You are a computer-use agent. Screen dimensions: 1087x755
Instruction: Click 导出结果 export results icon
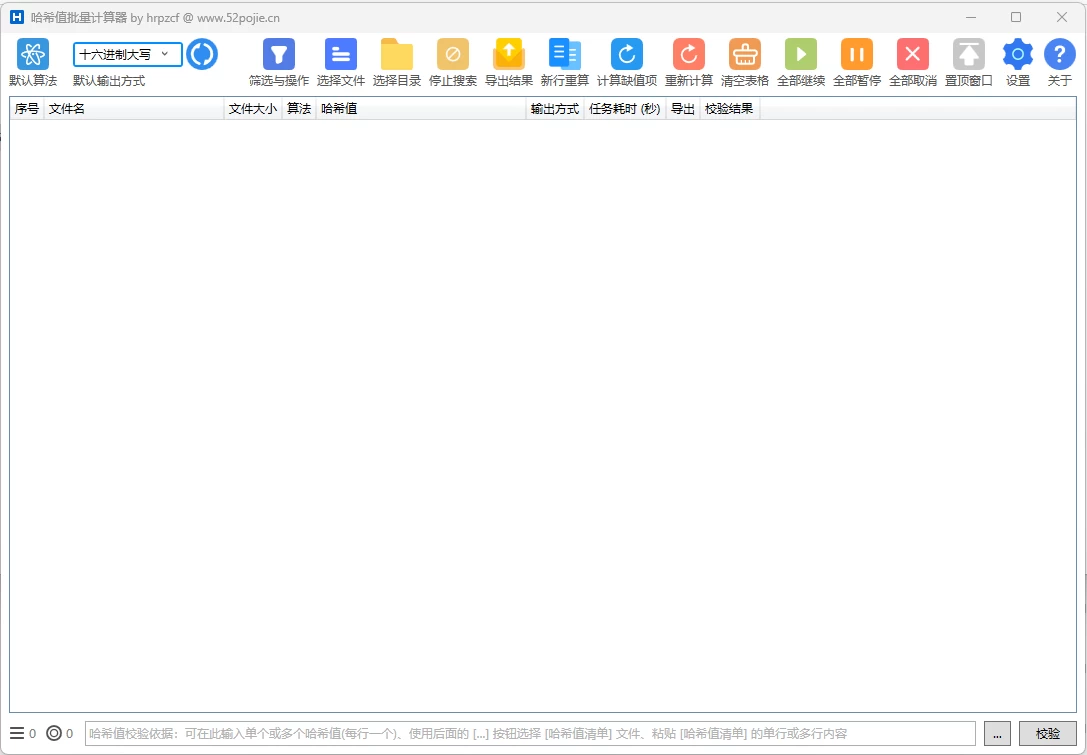(509, 55)
